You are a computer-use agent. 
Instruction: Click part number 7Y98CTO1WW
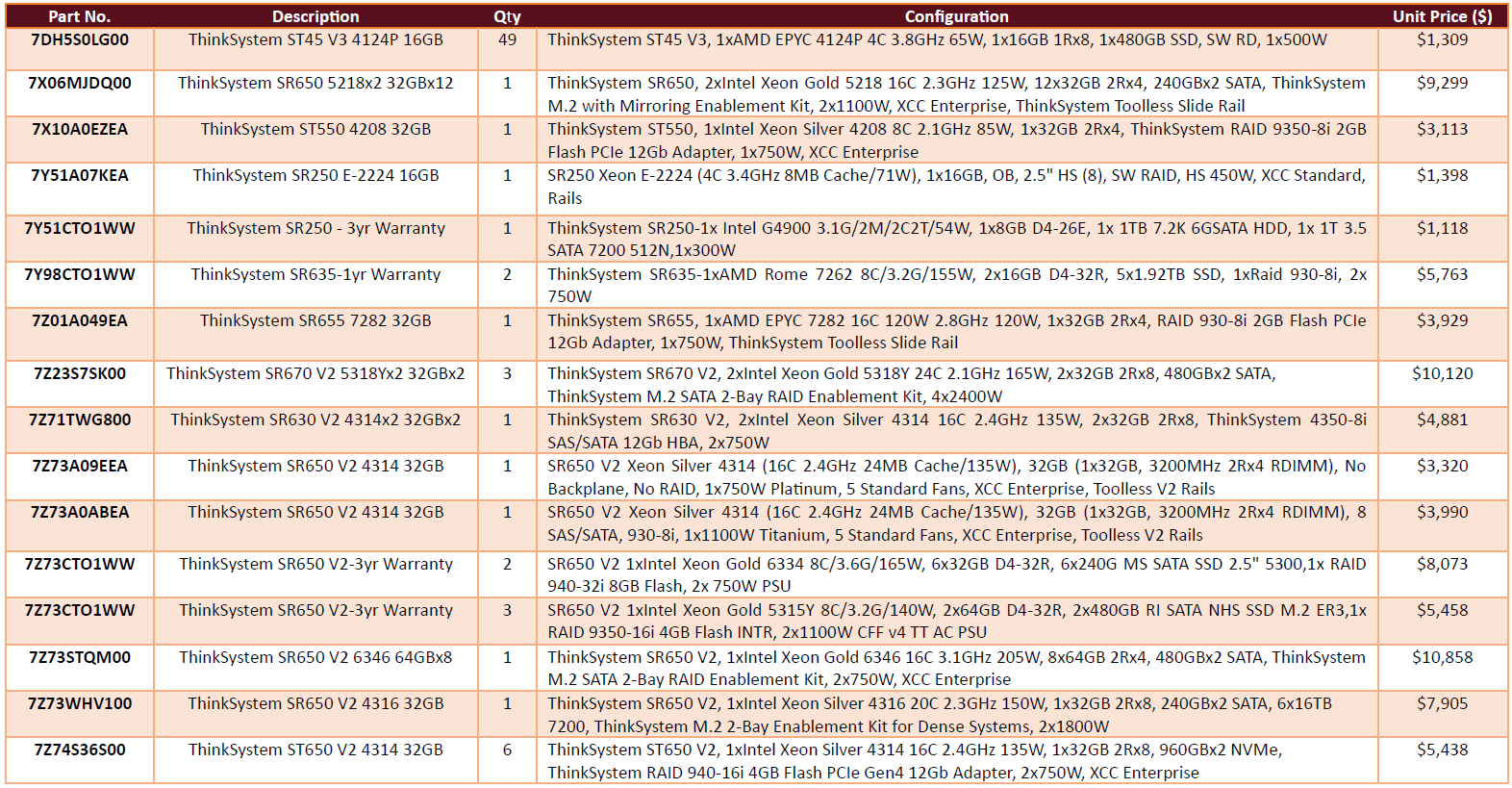[x=80, y=274]
